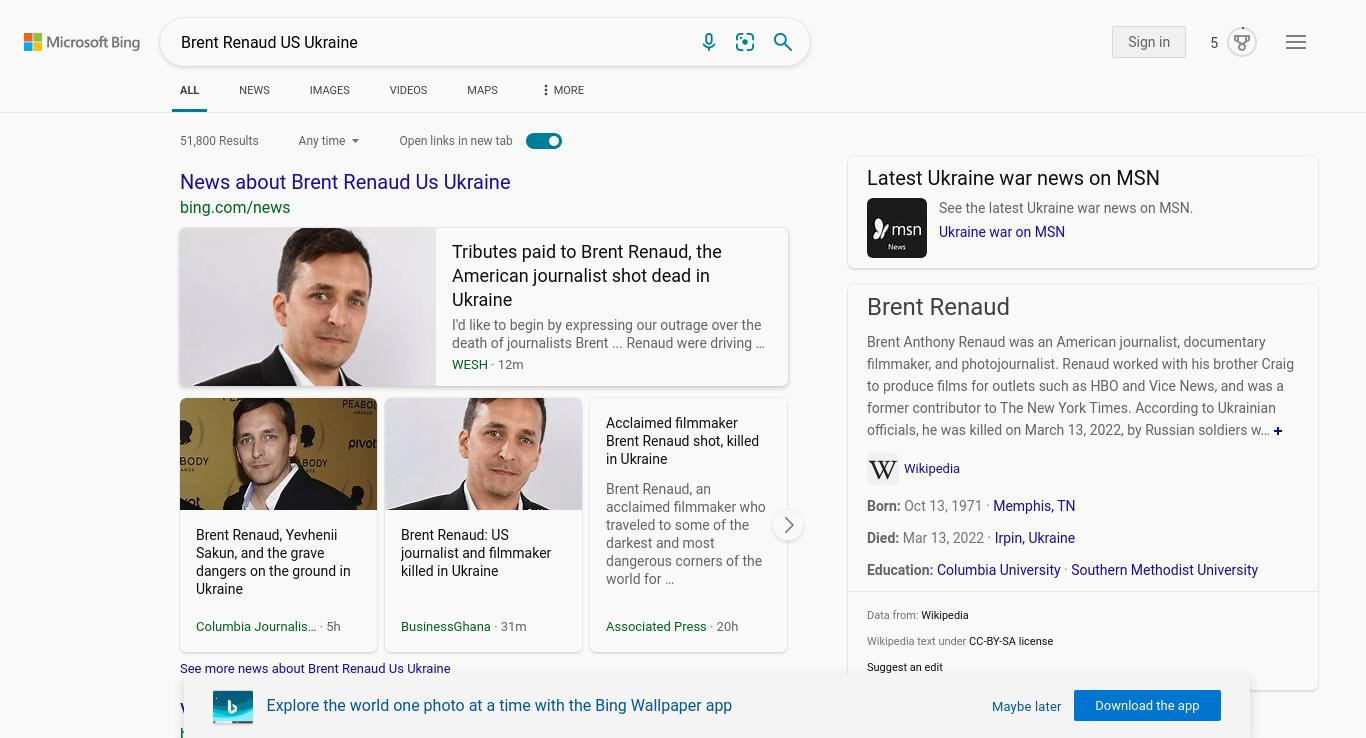Image resolution: width=1366 pixels, height=738 pixels.
Task: Switch to the IMAGES tab
Action: coord(329,90)
